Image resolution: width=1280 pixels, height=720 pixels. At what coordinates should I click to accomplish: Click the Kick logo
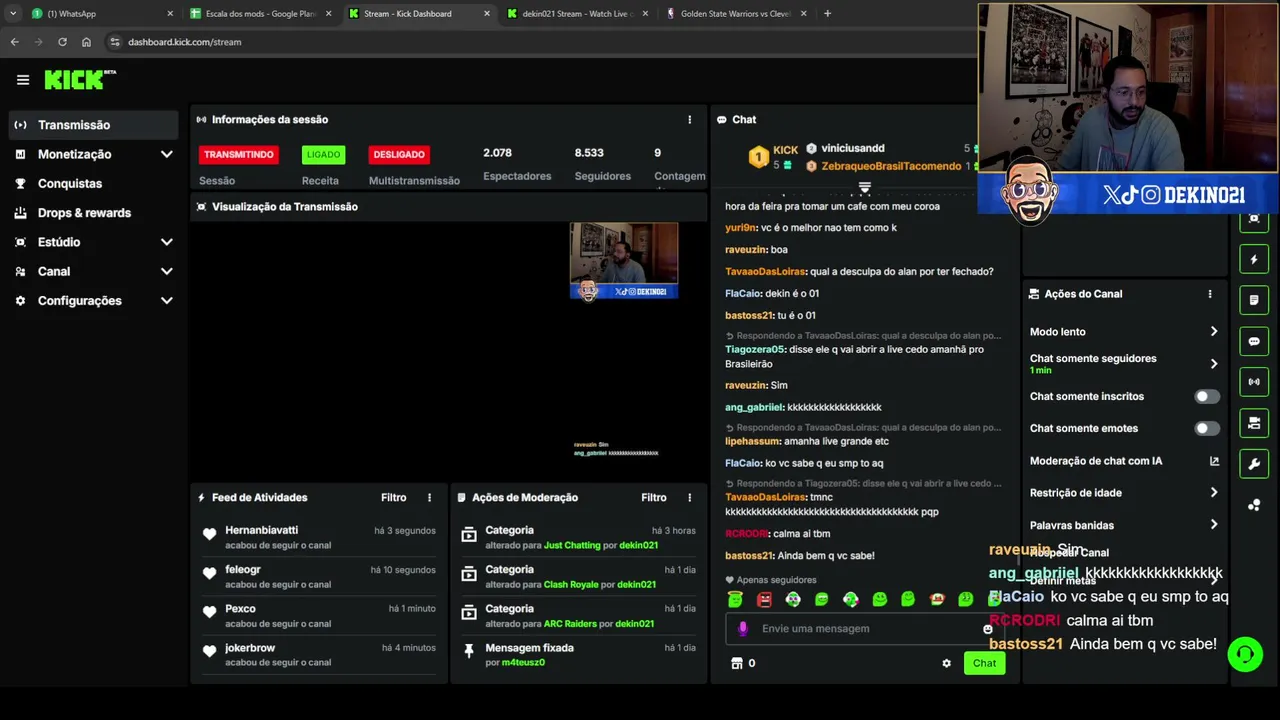pyautogui.click(x=80, y=80)
